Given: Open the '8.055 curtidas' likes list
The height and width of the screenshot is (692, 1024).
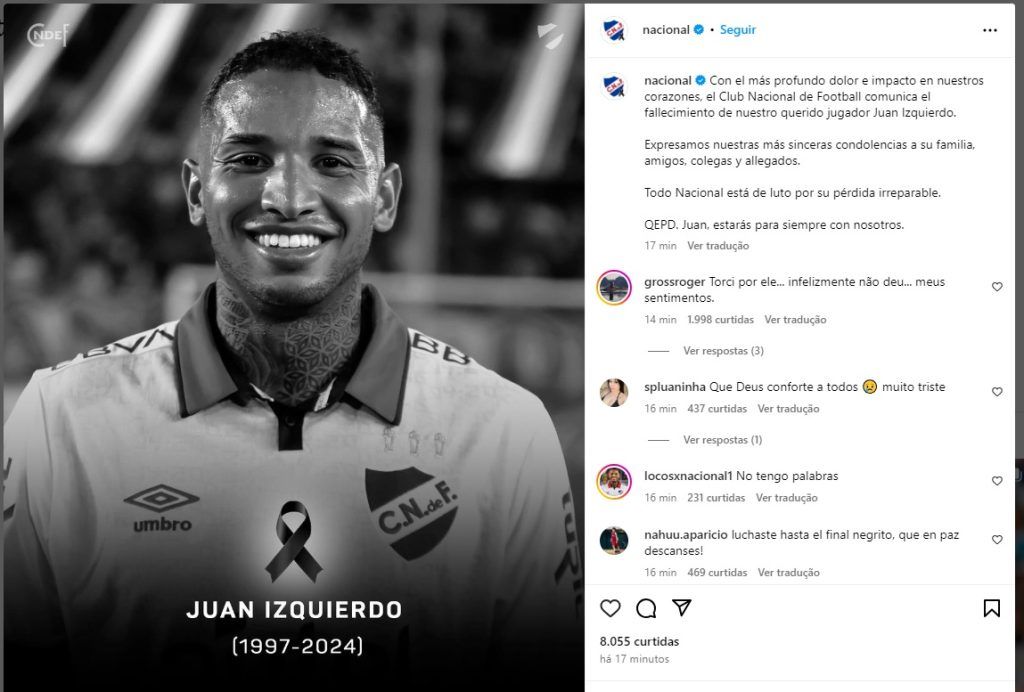Looking at the screenshot, I should [x=639, y=641].
